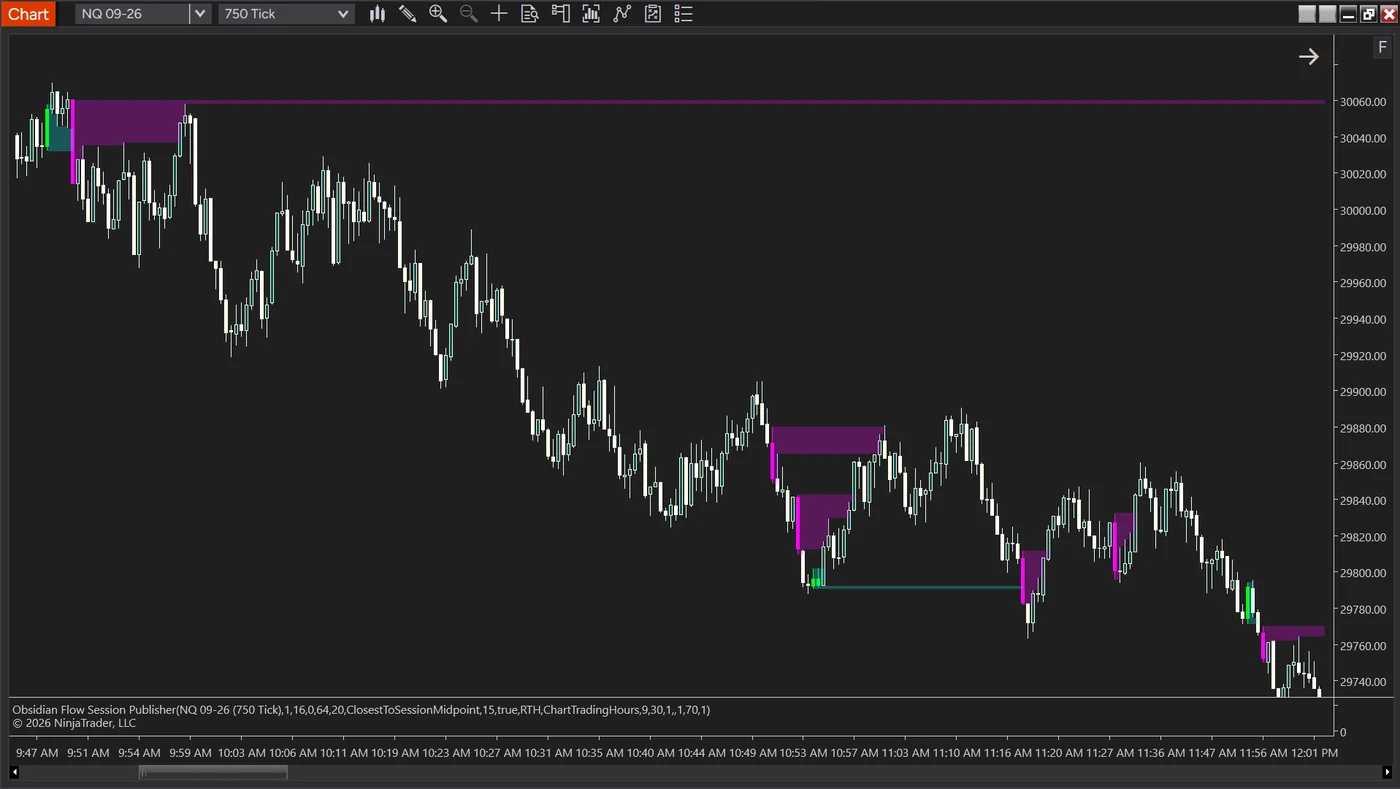Click the Obsidian Flow Session Publisher indicator label
The image size is (1400, 789).
361,709
